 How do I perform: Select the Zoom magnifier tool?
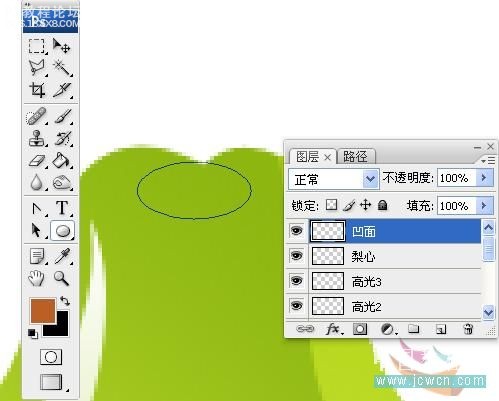(62, 278)
